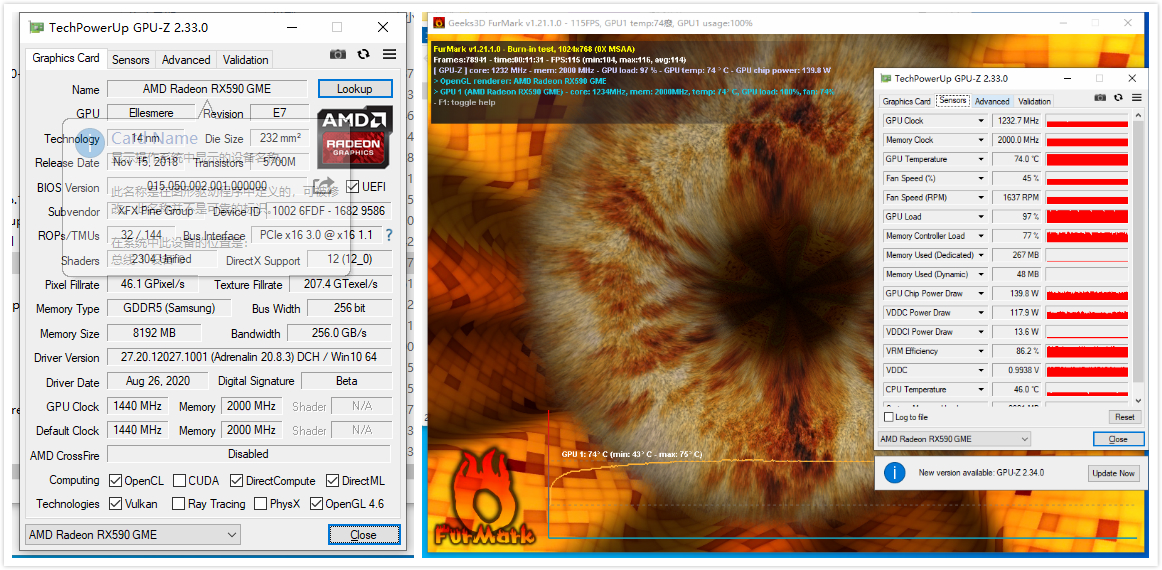Click the refresh icon in Graphics Card window
This screenshot has height=570, width=1162.
(363, 55)
